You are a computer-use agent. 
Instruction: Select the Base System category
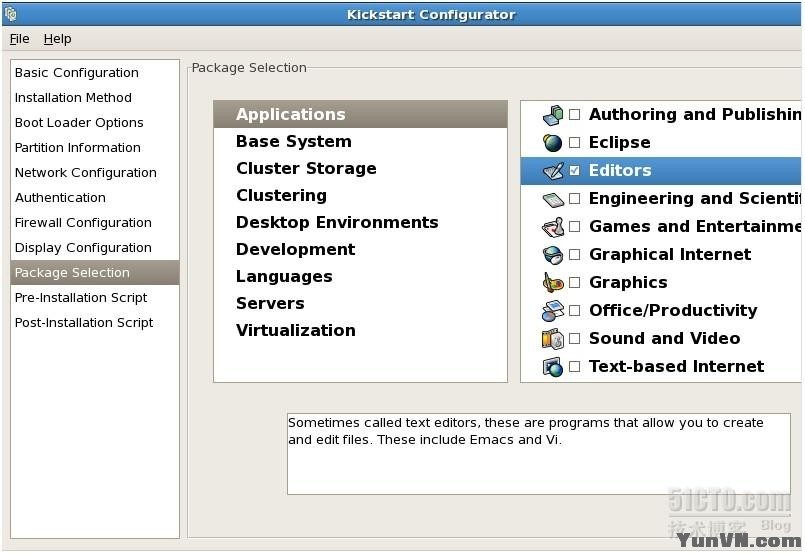(294, 142)
